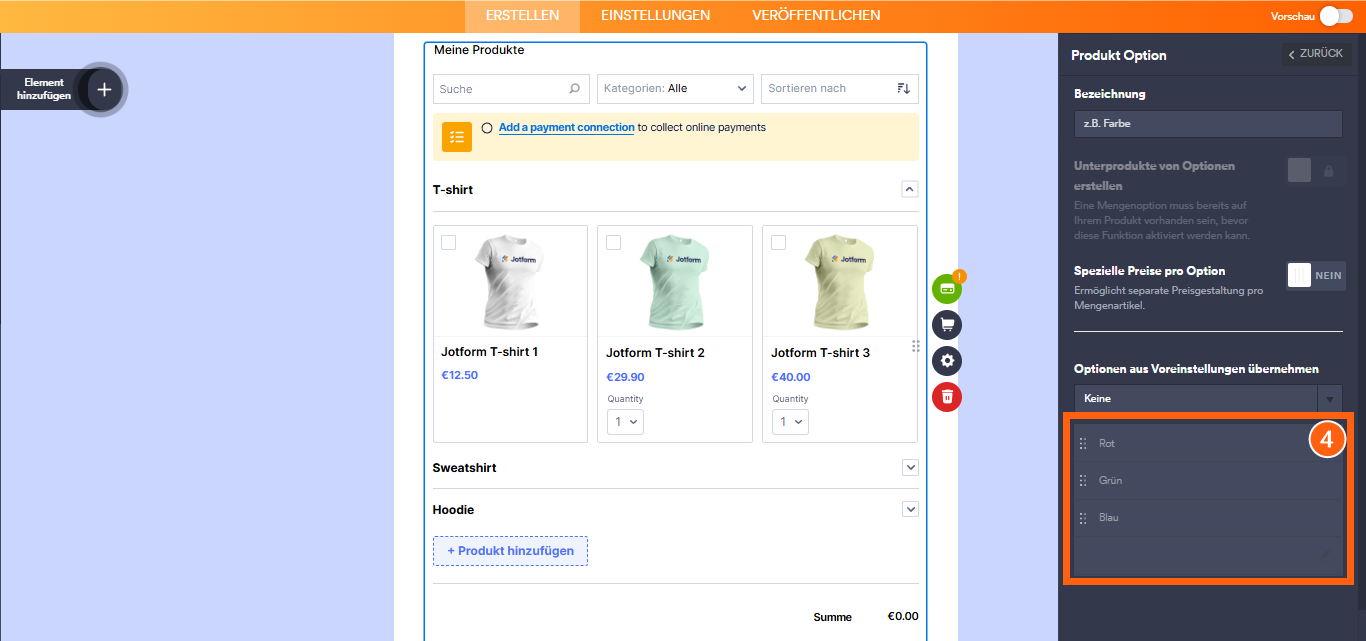The width and height of the screenshot is (1366, 641).
Task: Click the Element hinzufügen plus icon
Action: [x=103, y=89]
